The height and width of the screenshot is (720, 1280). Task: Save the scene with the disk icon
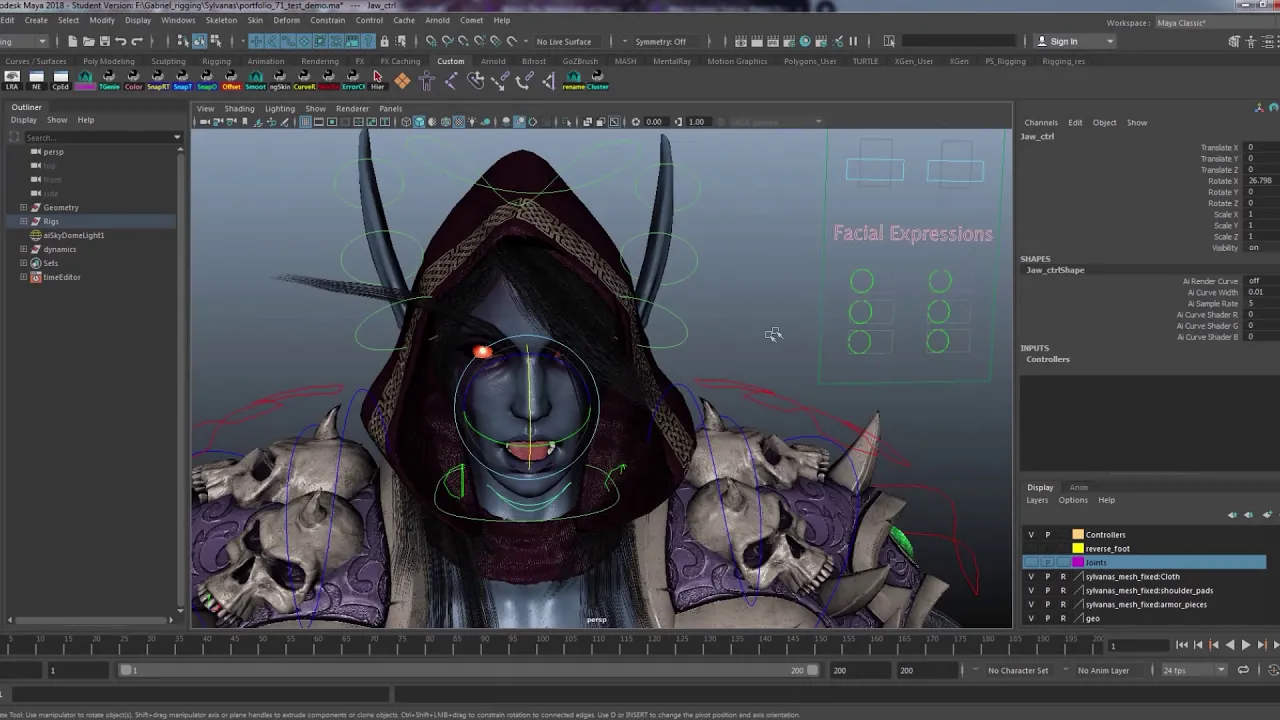[104, 41]
